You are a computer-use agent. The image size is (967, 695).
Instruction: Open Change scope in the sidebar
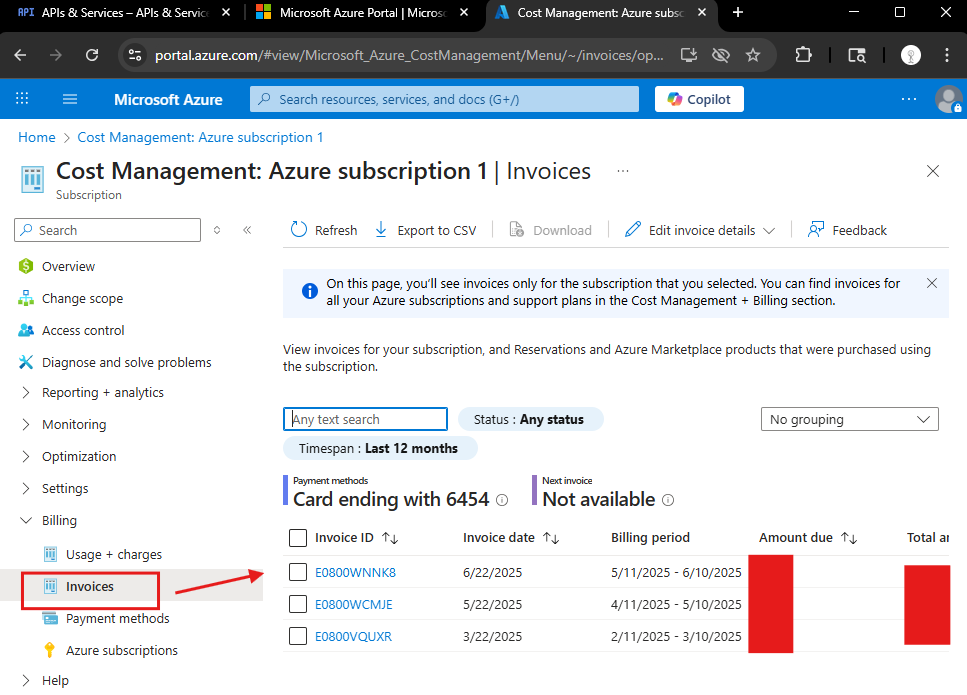pyautogui.click(x=83, y=298)
